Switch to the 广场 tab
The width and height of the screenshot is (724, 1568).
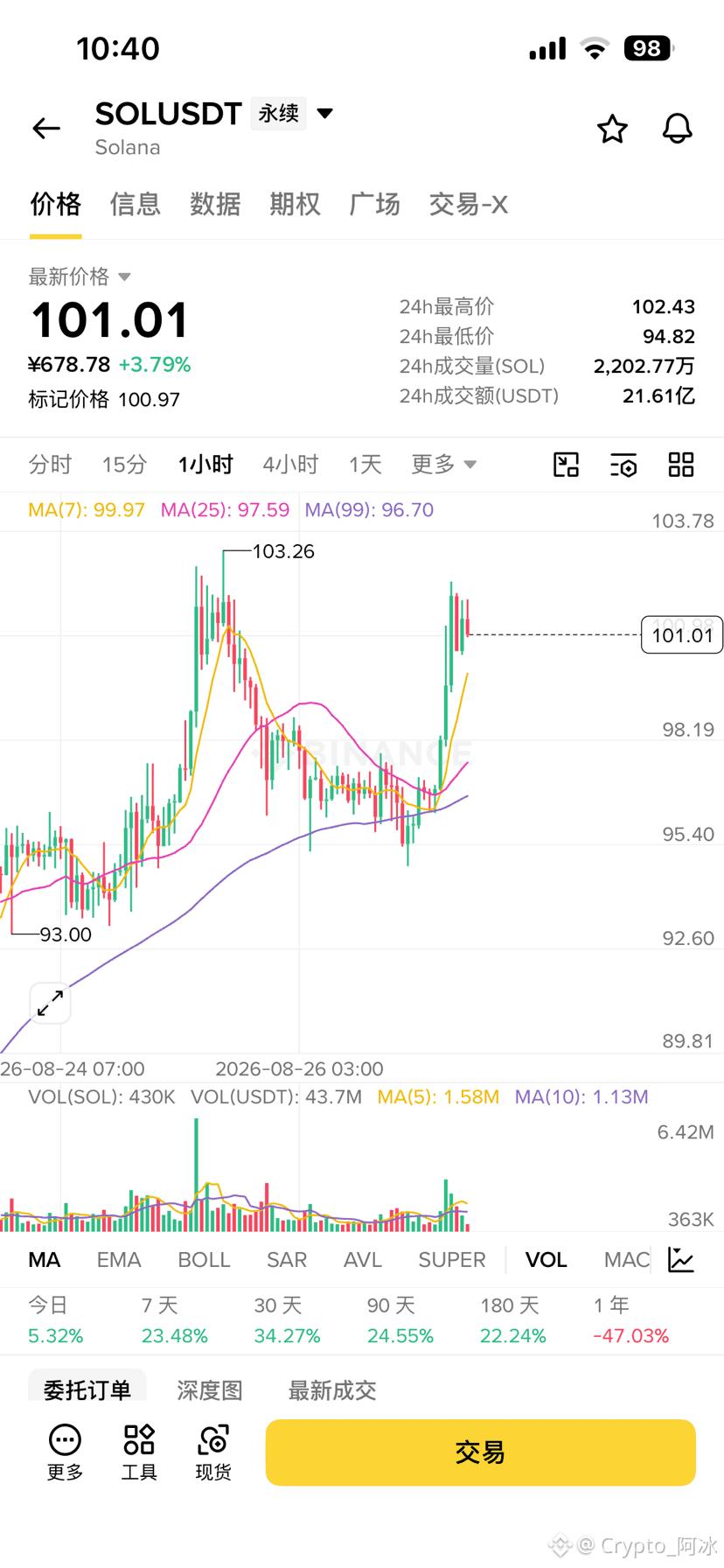374,205
